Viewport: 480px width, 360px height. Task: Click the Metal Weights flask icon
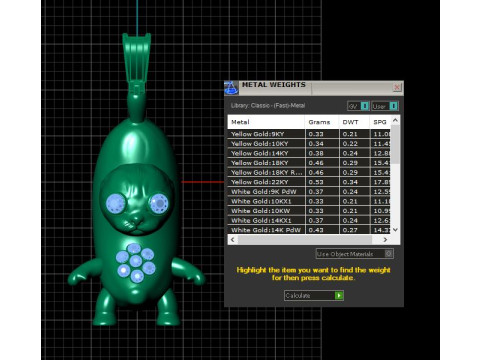231,88
